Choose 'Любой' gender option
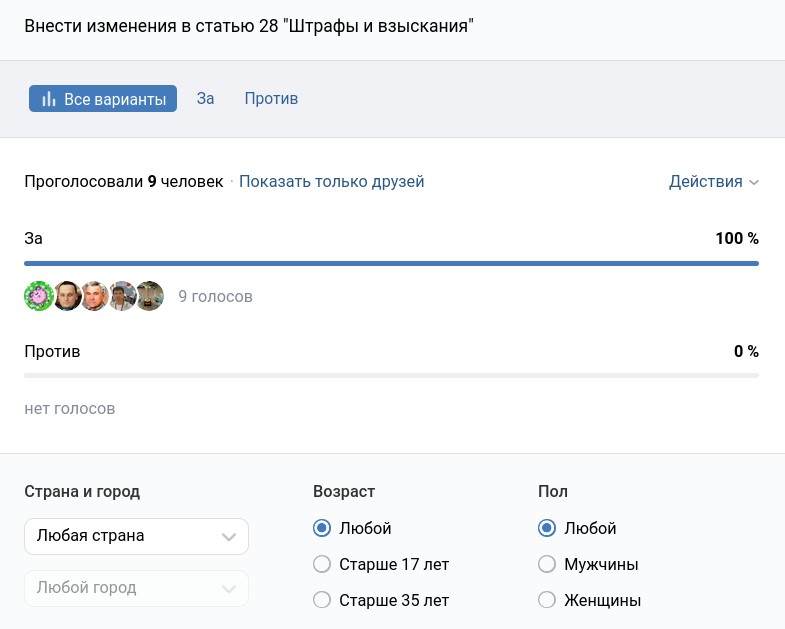785x629 pixels. tap(547, 528)
